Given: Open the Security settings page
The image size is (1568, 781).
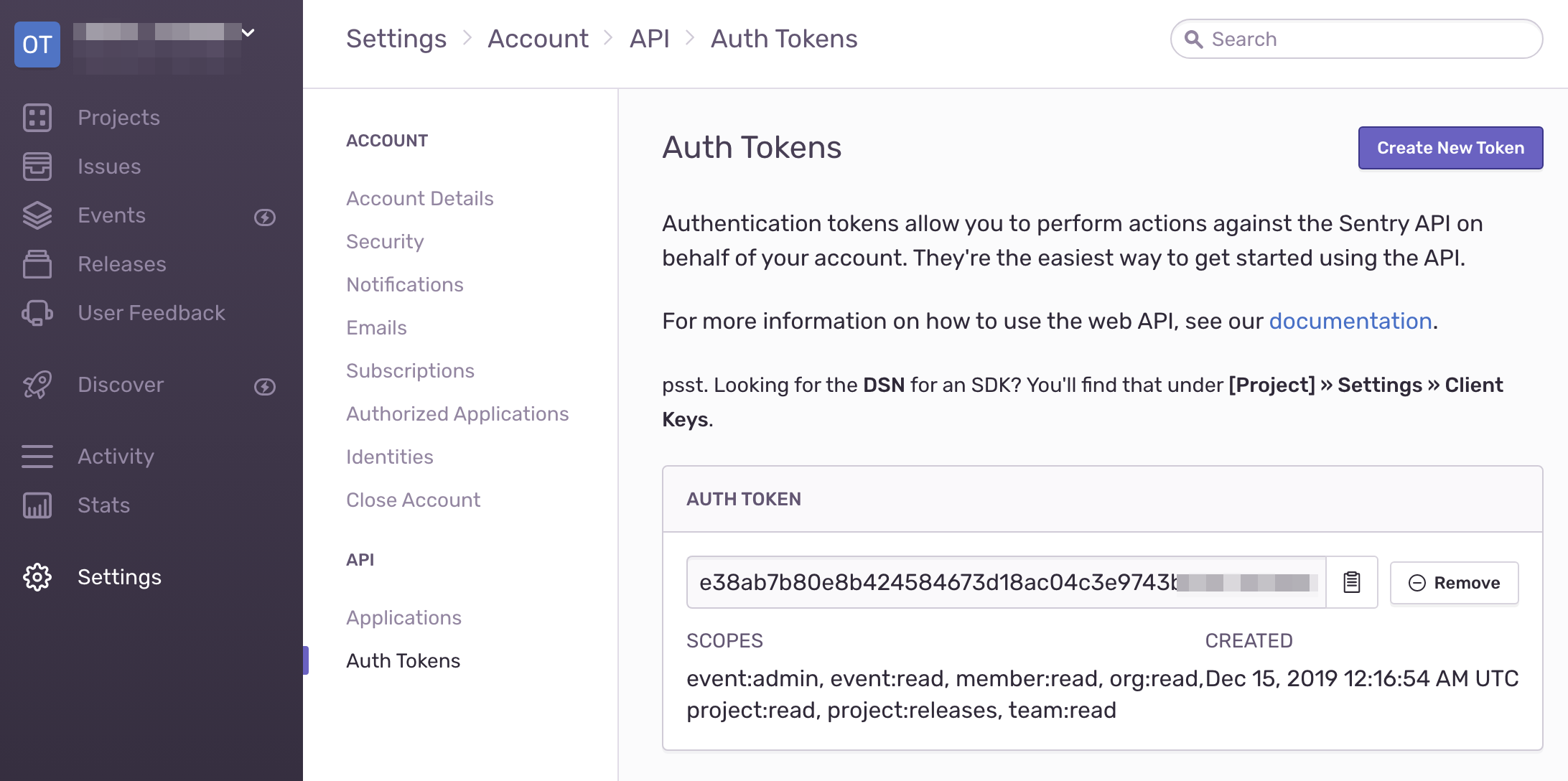Looking at the screenshot, I should pyautogui.click(x=385, y=241).
